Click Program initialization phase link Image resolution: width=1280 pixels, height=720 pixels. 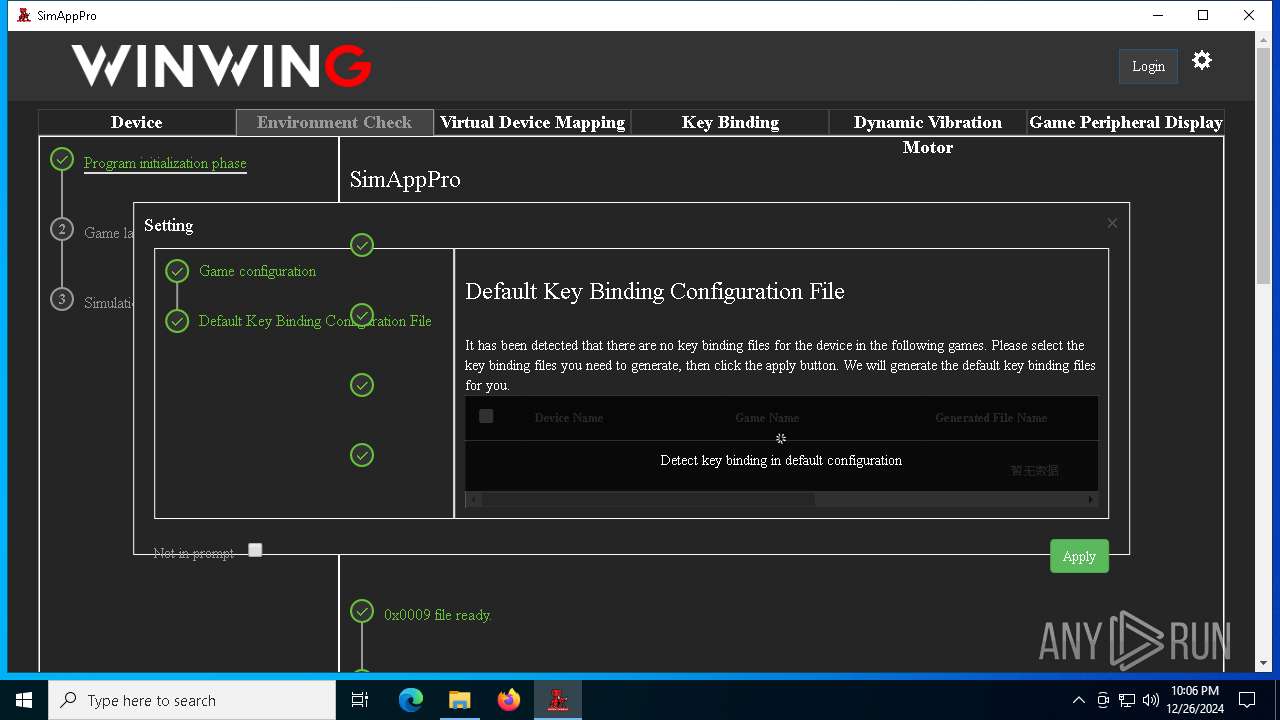coord(165,163)
